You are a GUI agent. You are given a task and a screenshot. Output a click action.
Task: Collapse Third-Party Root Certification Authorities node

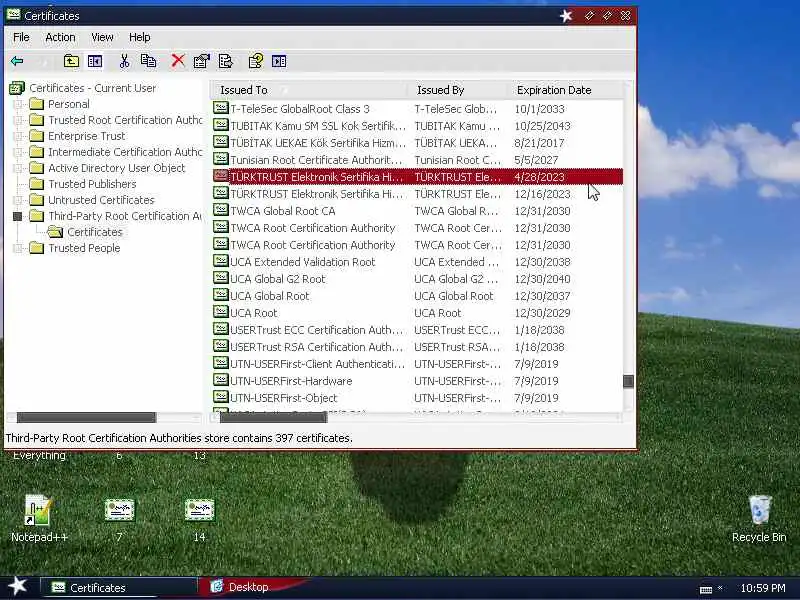click(x=18, y=216)
